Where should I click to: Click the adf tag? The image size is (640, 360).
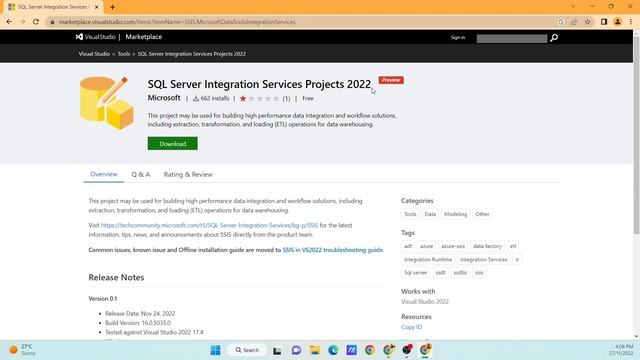click(408, 246)
